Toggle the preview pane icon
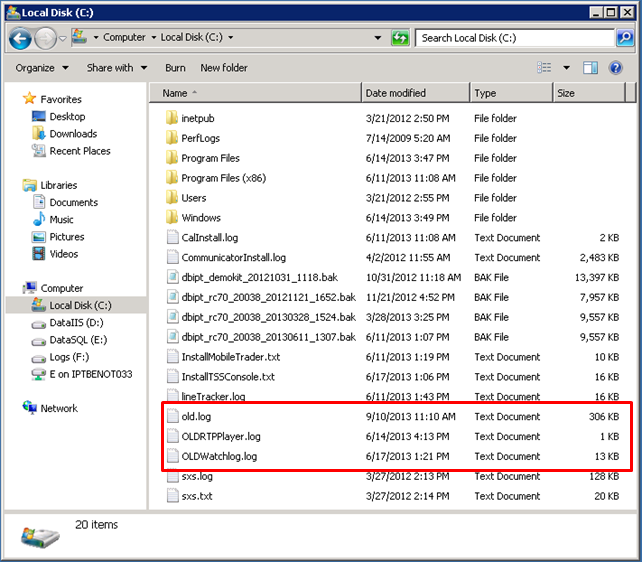The image size is (642, 562). (x=590, y=68)
